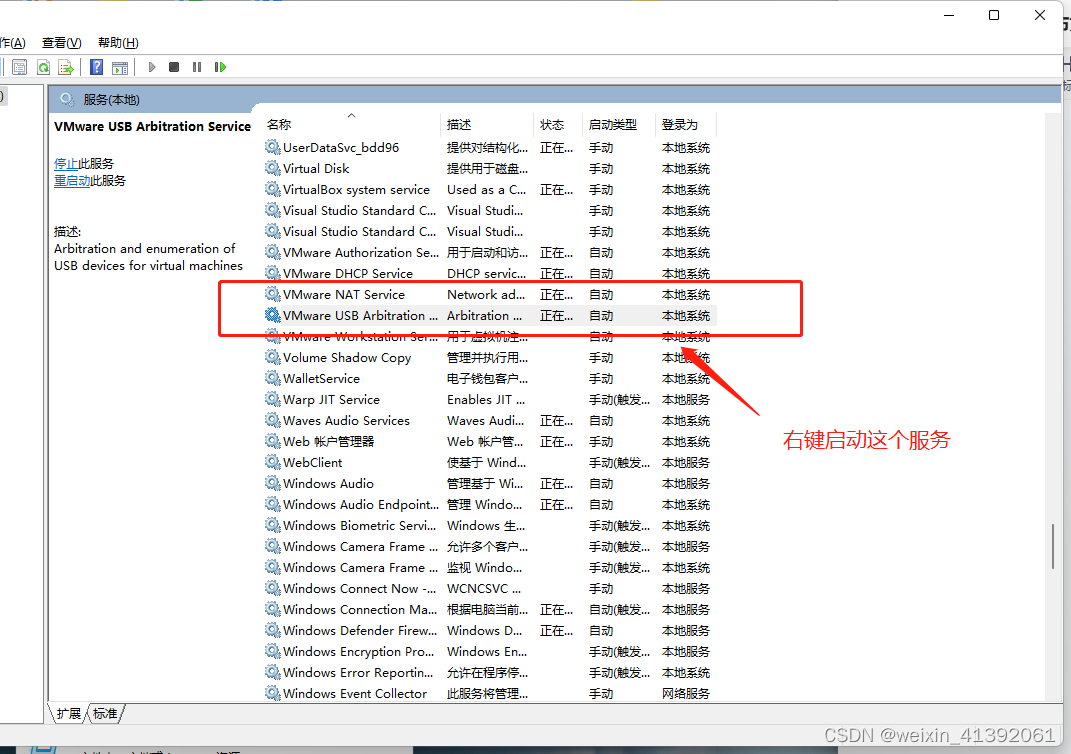Click the gear icon beside WebClient
Screen dimensions: 1071x754
coord(273,462)
